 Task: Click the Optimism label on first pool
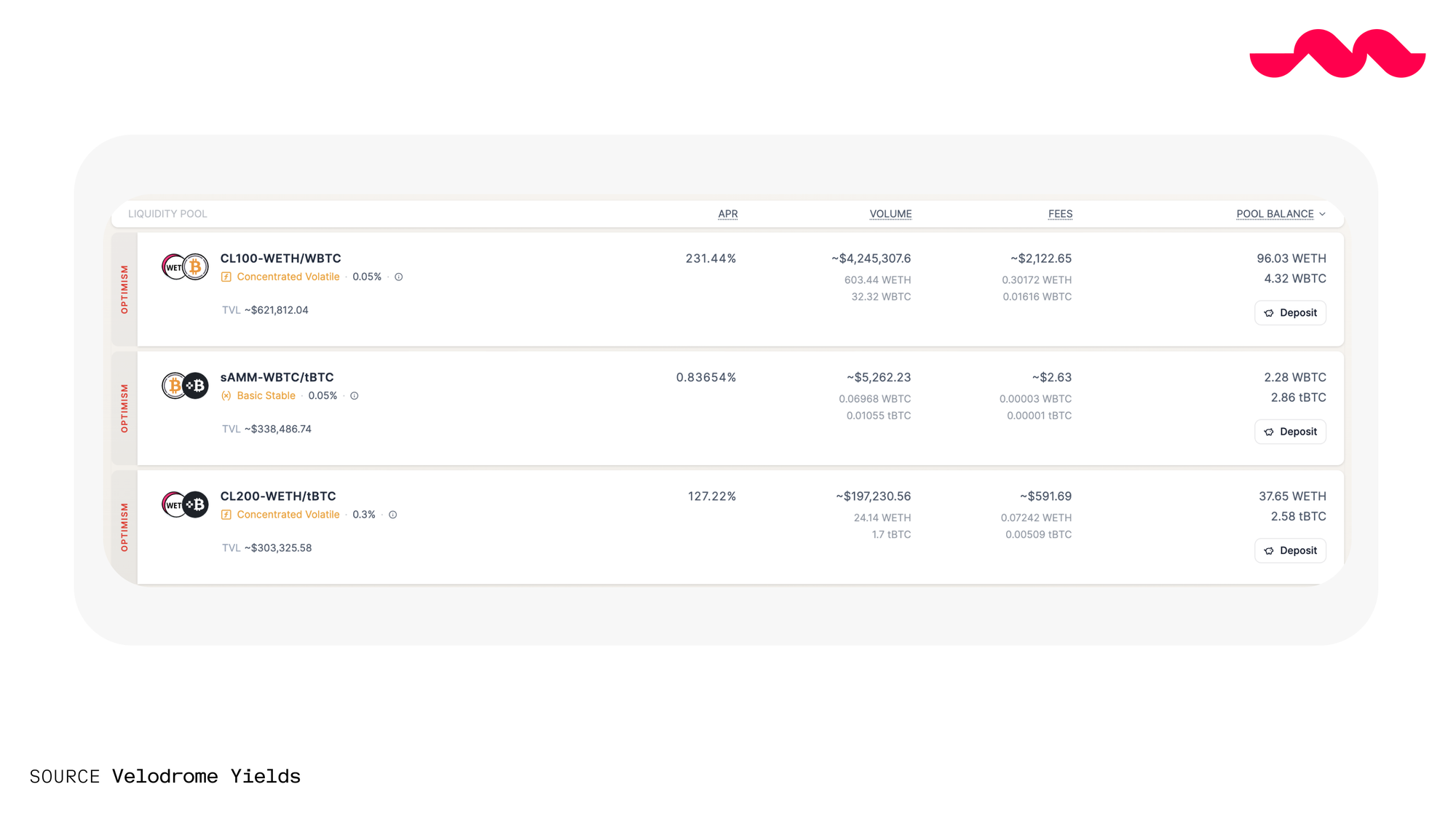(124, 289)
